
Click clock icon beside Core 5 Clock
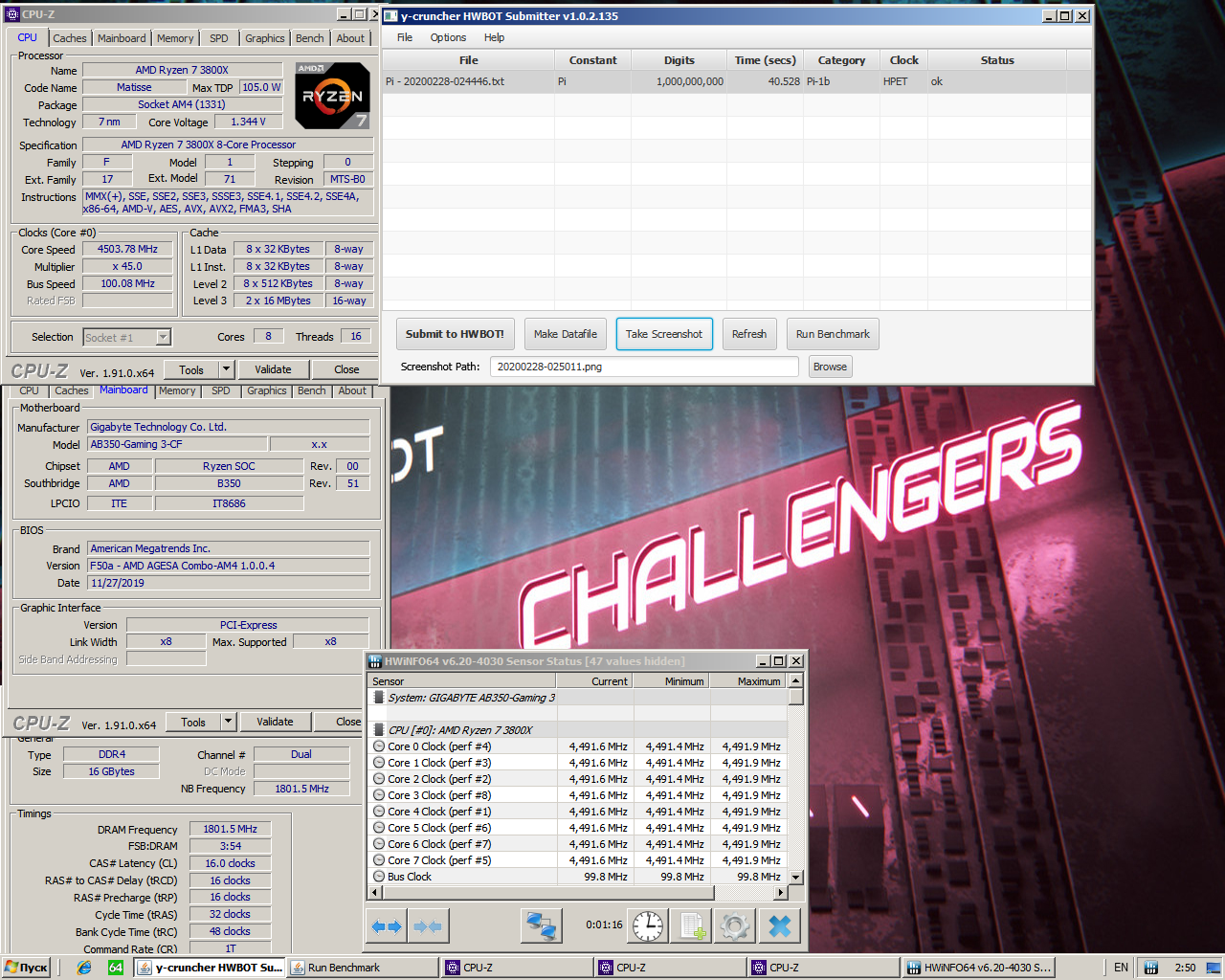379,828
